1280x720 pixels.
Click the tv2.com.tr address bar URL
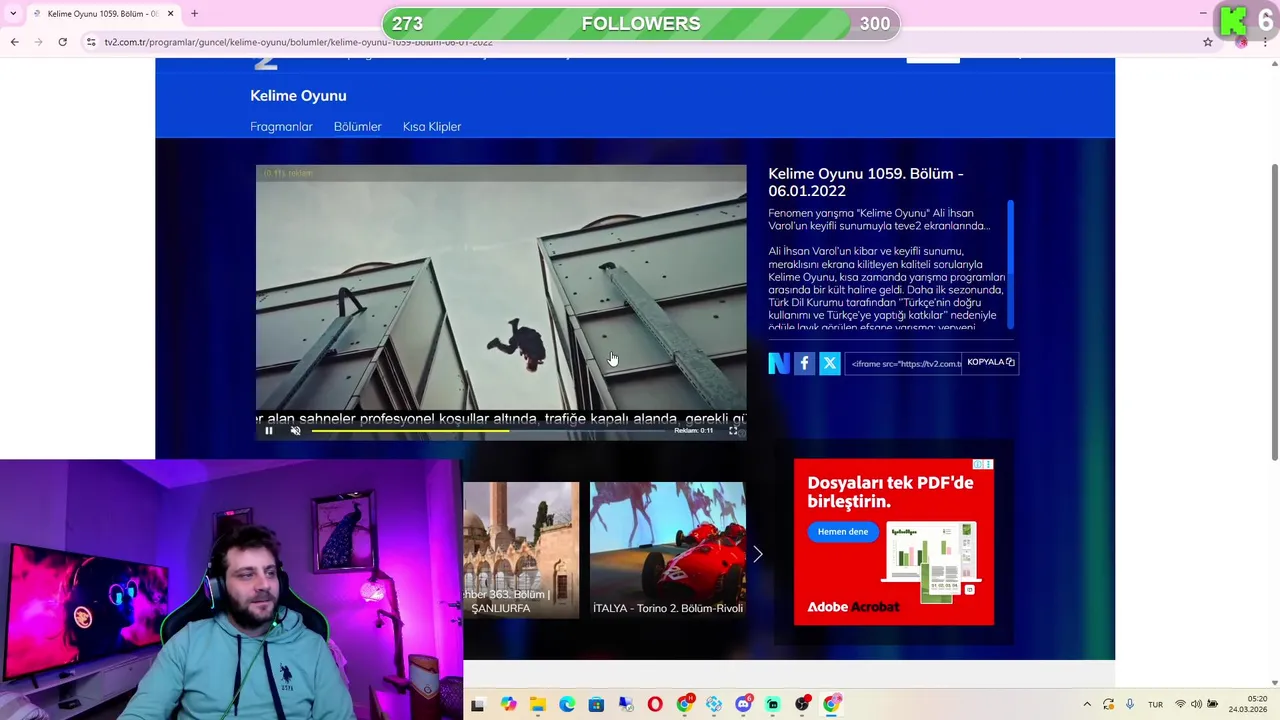(298, 42)
